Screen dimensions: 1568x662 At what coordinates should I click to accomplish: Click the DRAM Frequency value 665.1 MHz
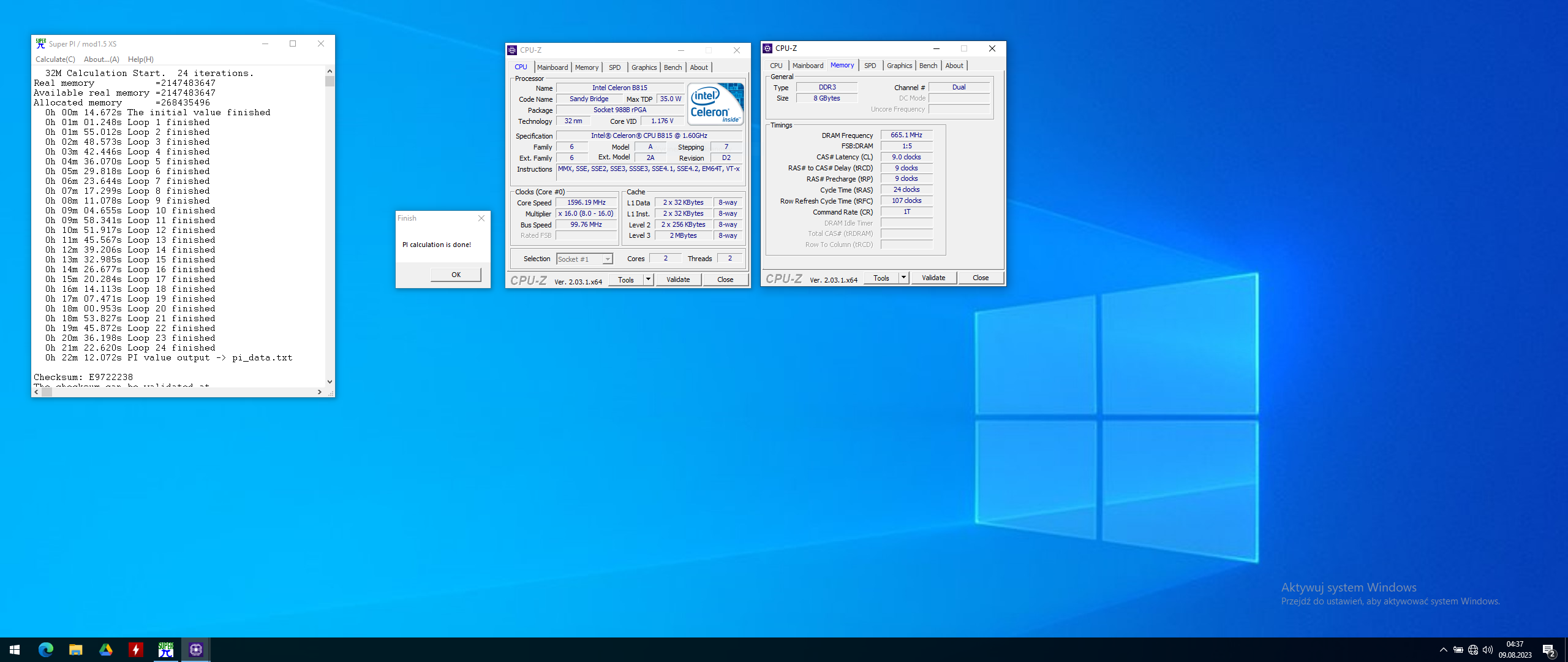pos(907,135)
